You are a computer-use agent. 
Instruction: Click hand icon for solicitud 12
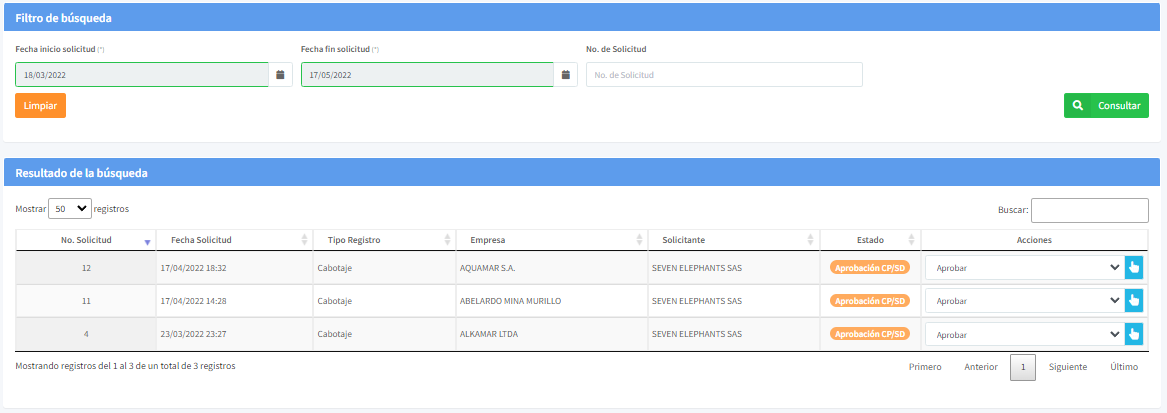click(1133, 268)
